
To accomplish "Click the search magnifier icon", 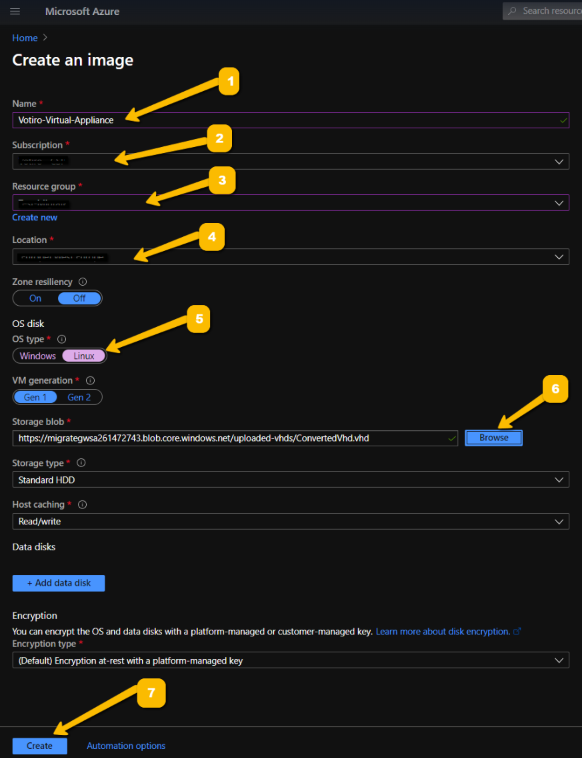I will click(x=512, y=11).
